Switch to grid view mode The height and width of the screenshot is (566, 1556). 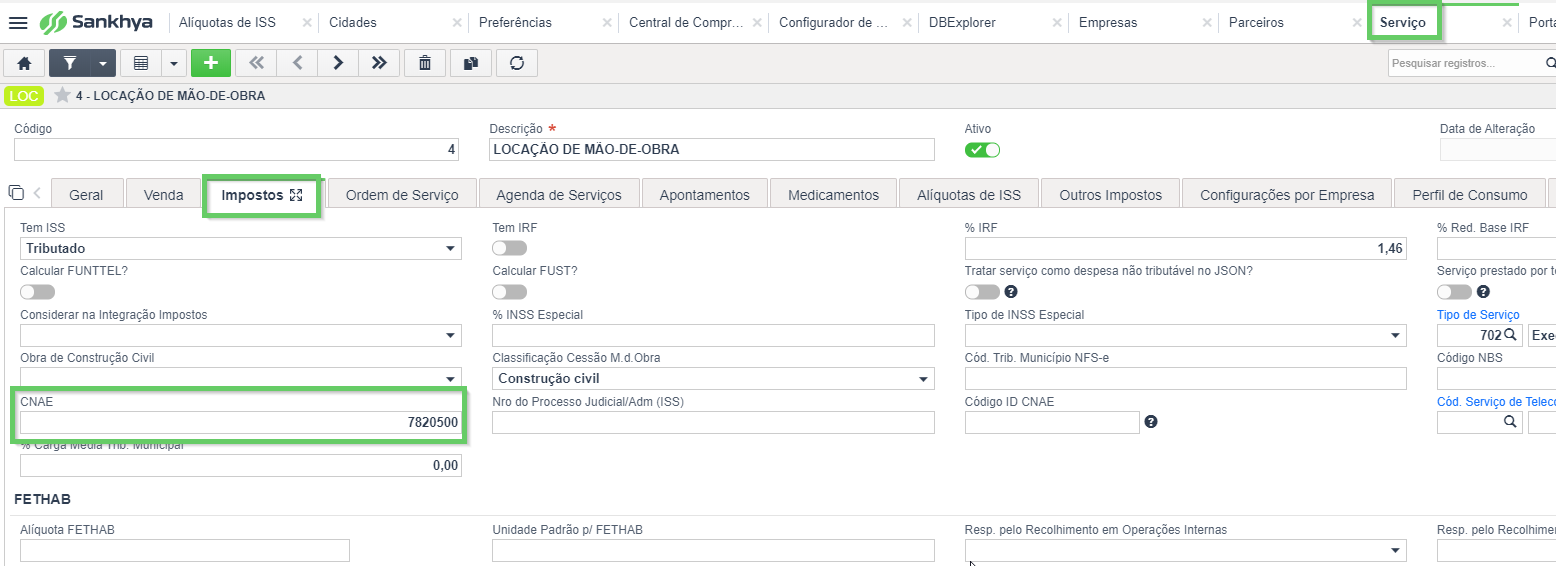coord(141,63)
